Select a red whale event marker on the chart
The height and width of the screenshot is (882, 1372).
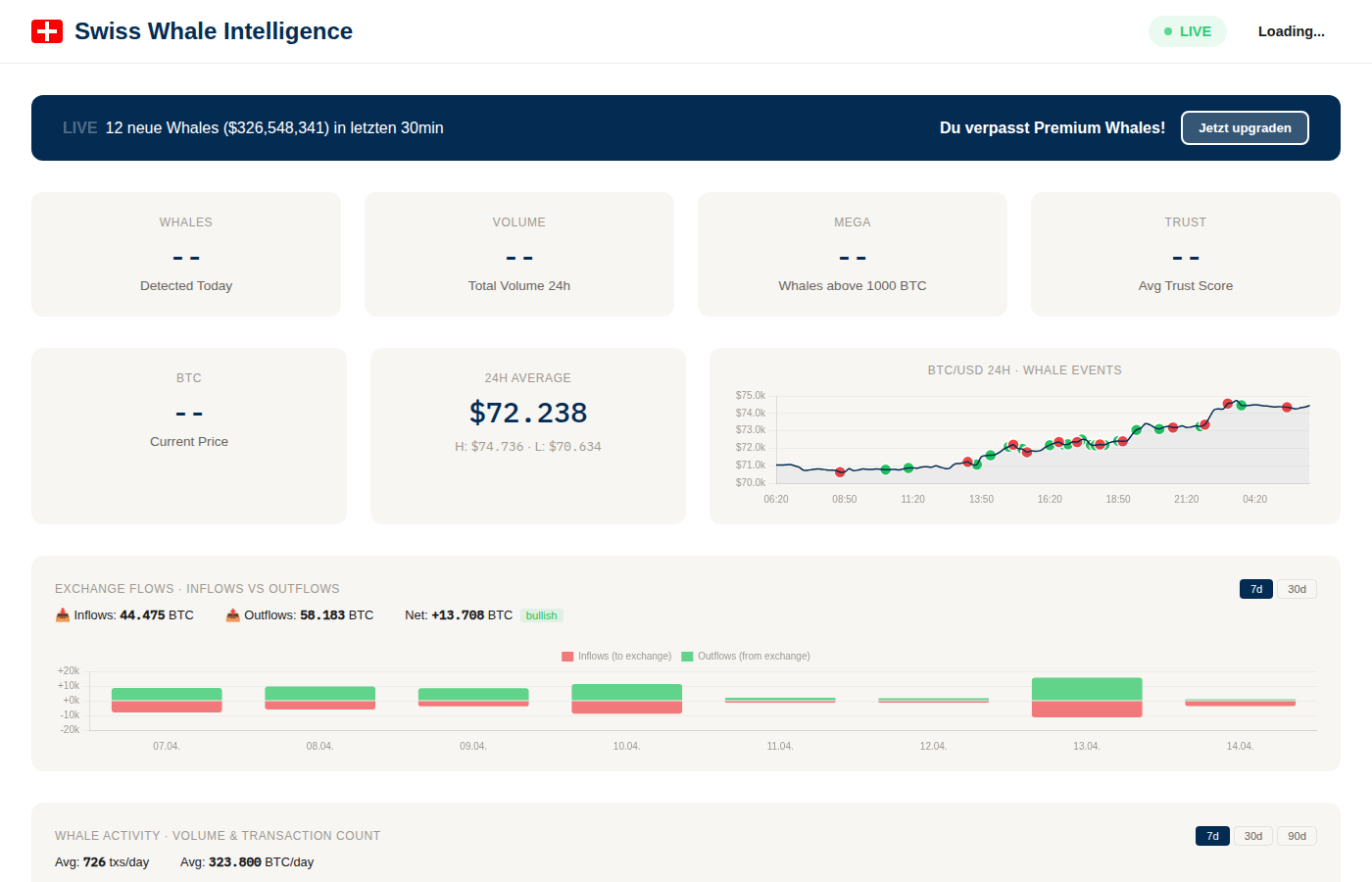[840, 471]
